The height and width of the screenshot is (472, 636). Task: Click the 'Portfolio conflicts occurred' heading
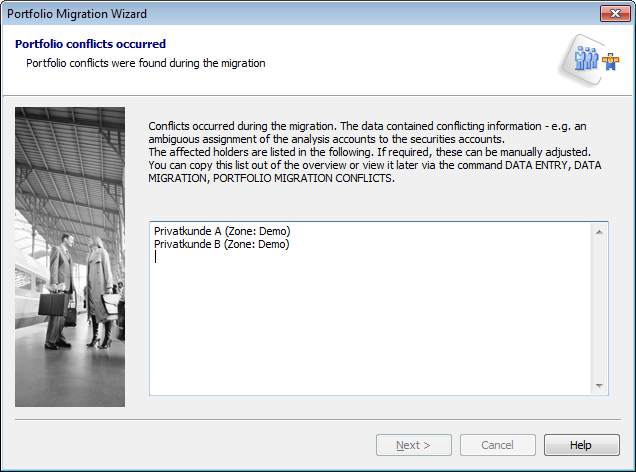point(90,44)
